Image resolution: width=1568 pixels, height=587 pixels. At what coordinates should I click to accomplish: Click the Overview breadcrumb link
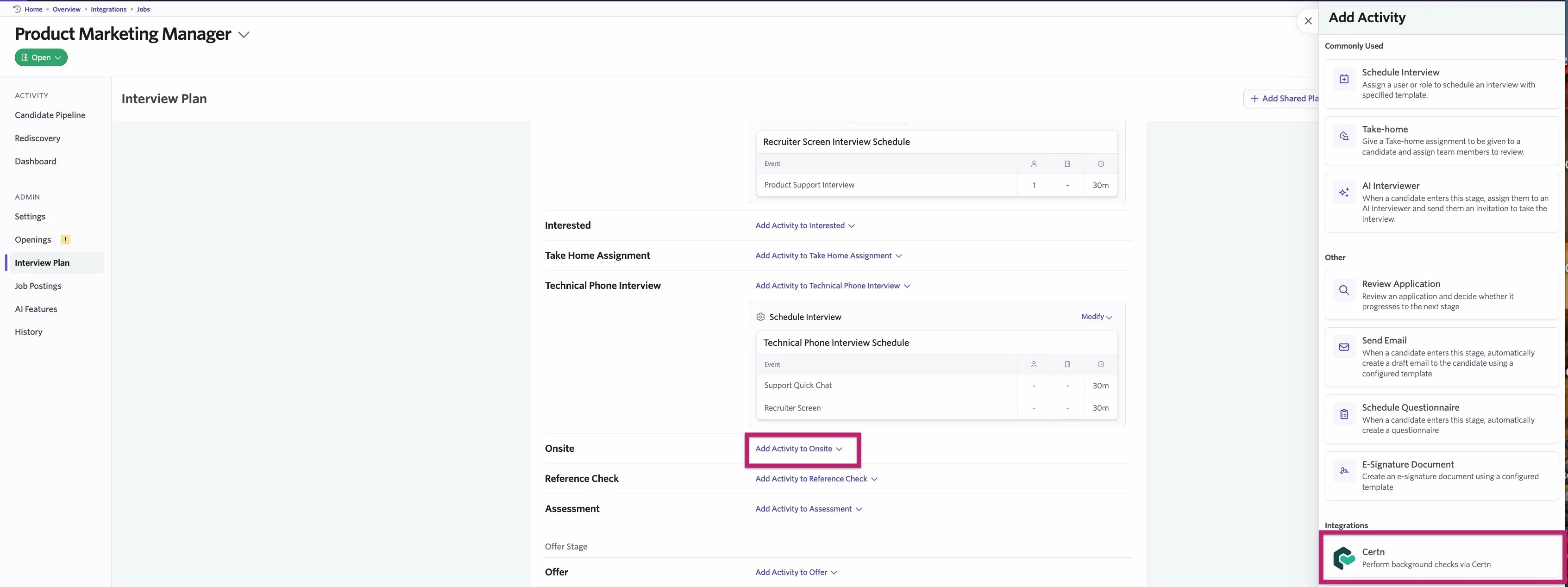click(66, 9)
